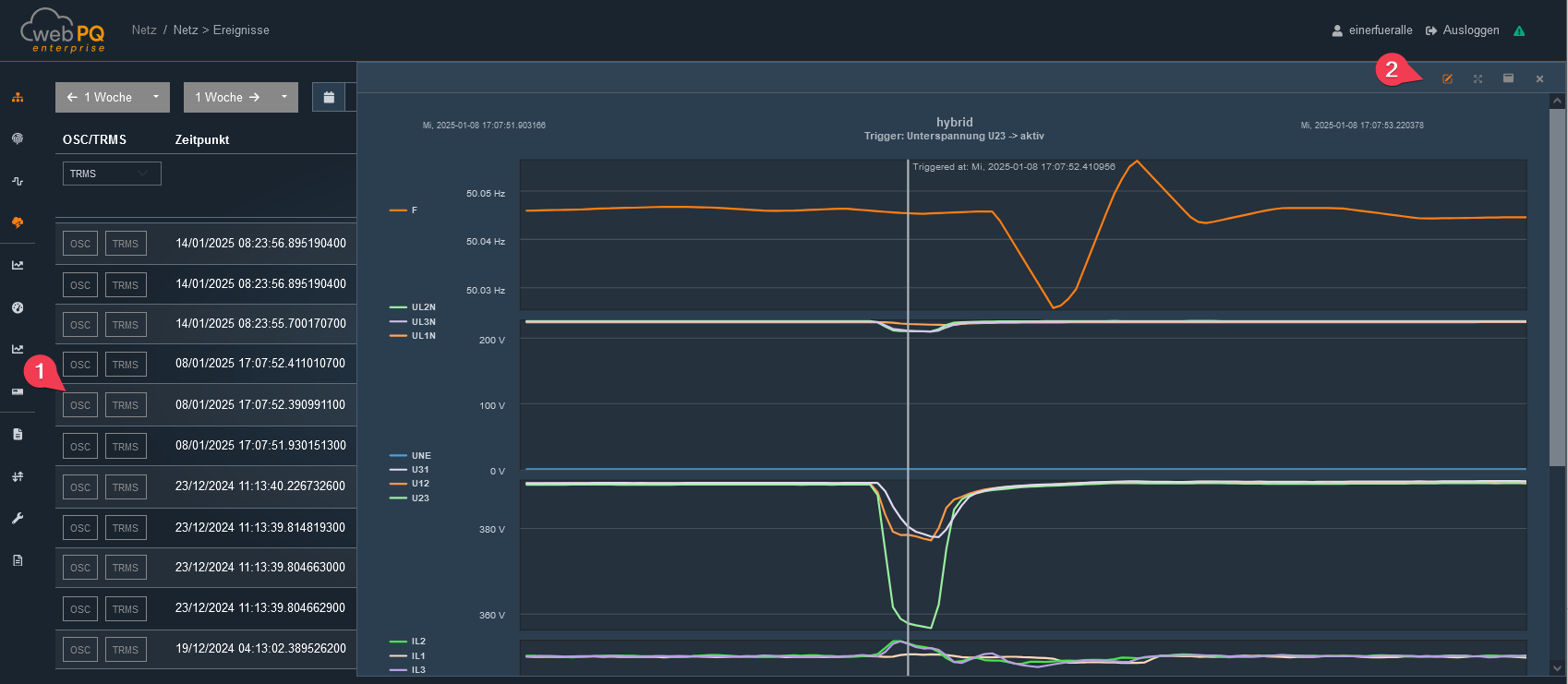Open OSC for 08/01/2025 17:07:52.390991100 event
Image resolution: width=1568 pixels, height=684 pixels.
80,405
